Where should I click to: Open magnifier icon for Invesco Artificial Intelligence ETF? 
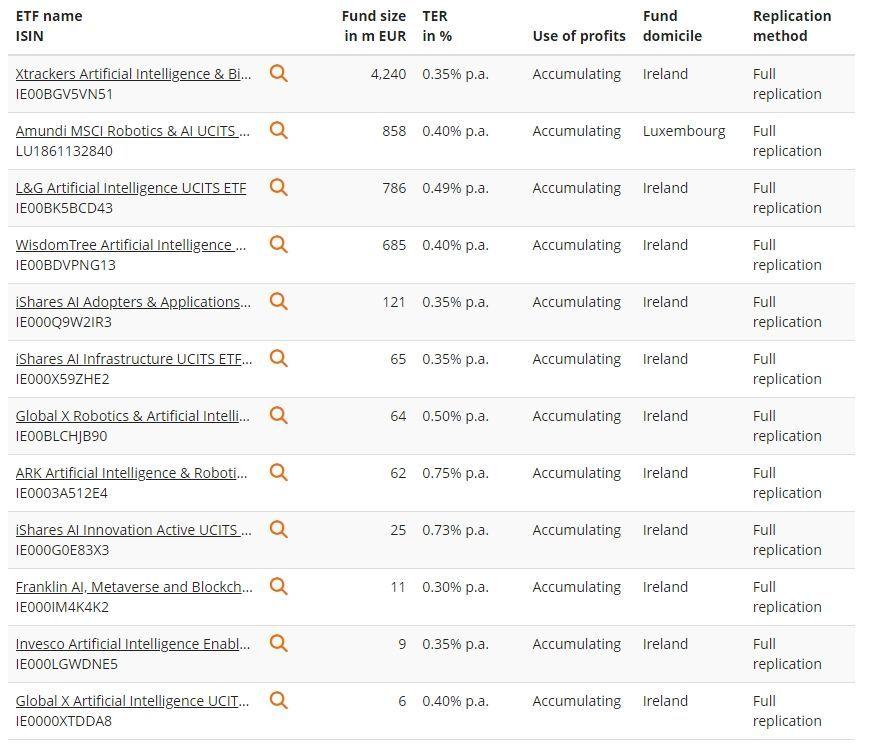coord(279,643)
